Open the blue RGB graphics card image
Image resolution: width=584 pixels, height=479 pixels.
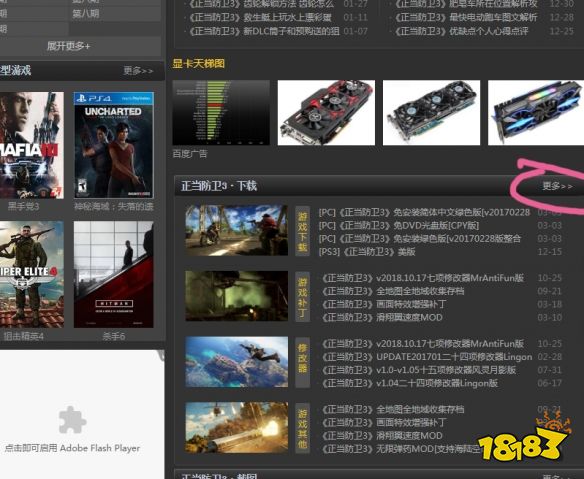(x=536, y=112)
